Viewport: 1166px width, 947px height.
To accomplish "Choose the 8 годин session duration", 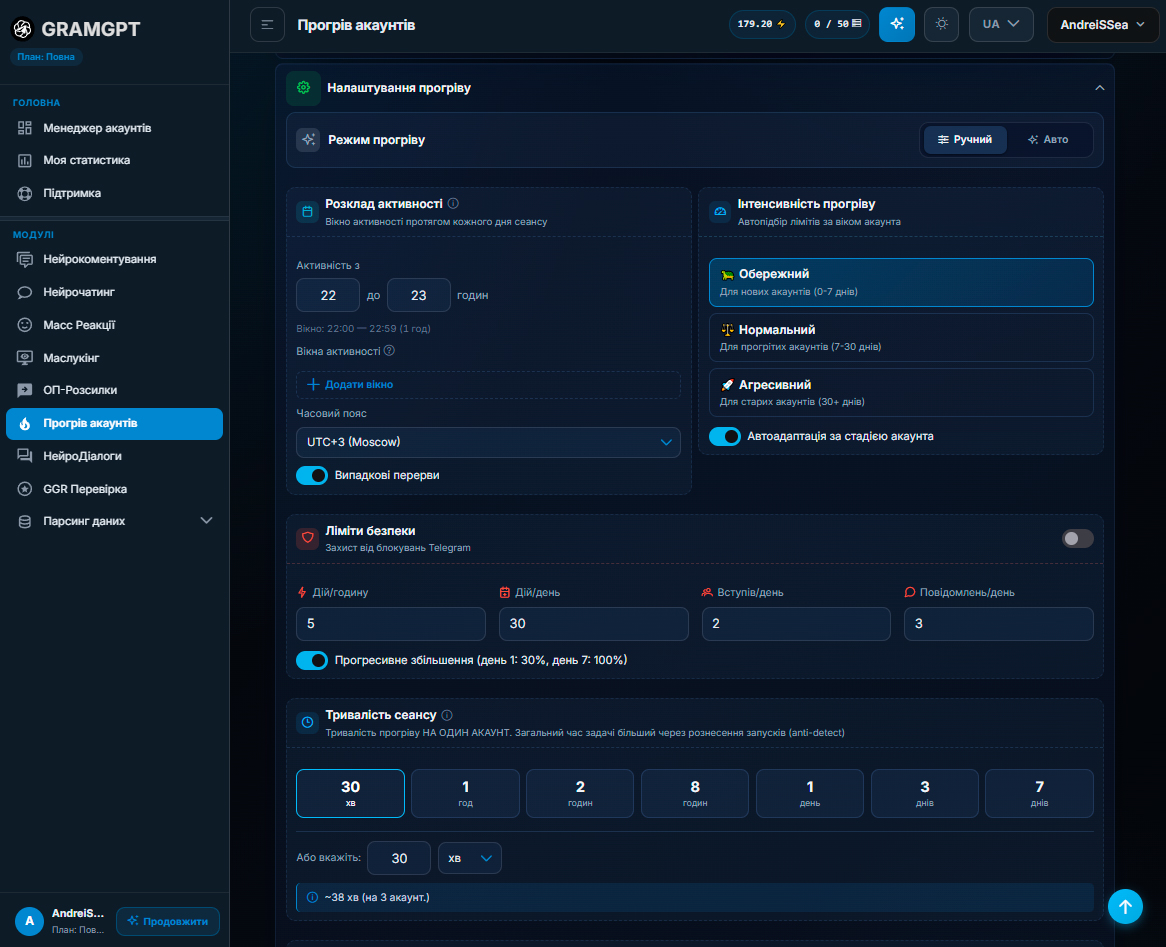I will pos(695,794).
